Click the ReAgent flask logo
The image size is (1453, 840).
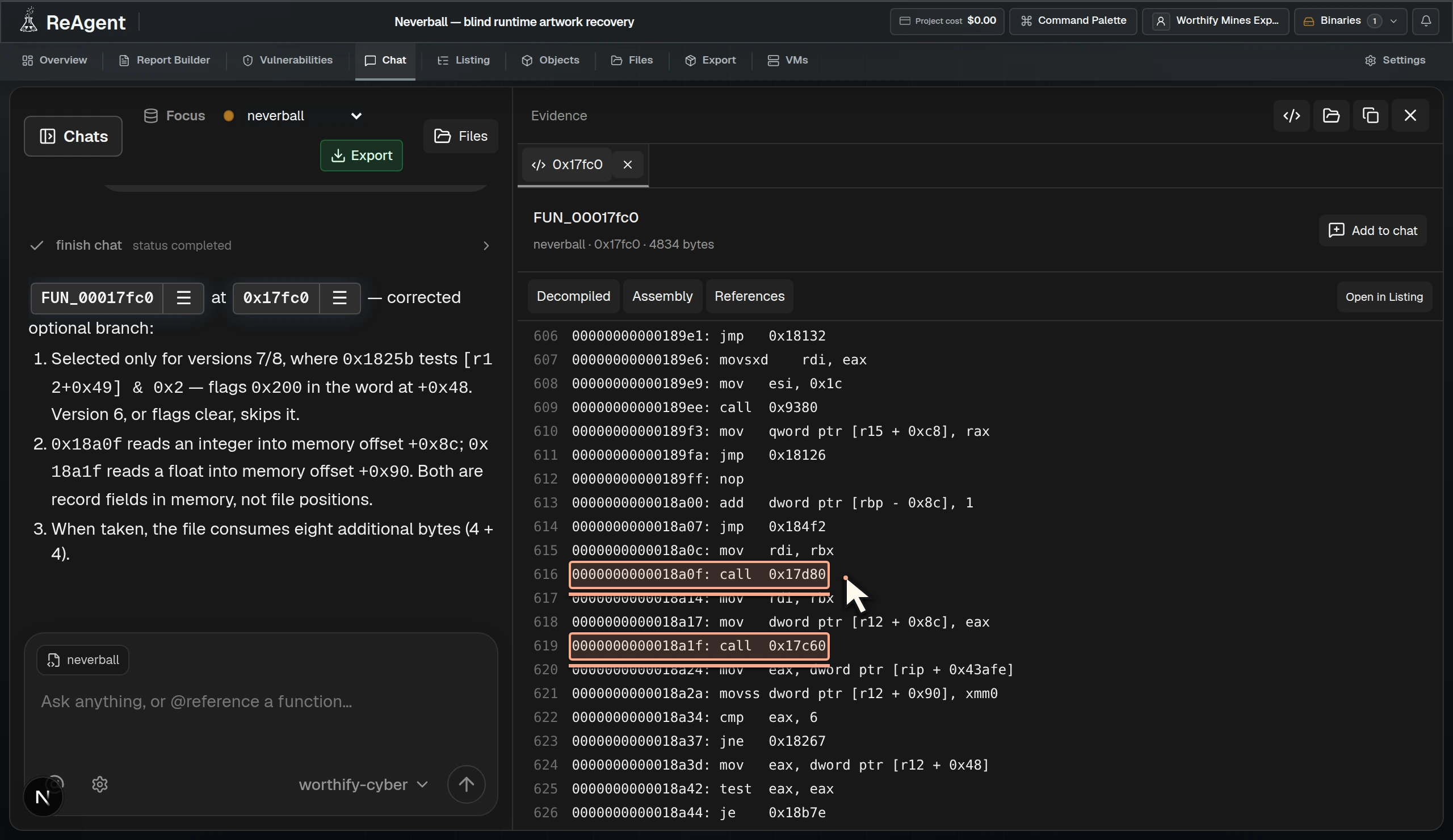pos(28,21)
